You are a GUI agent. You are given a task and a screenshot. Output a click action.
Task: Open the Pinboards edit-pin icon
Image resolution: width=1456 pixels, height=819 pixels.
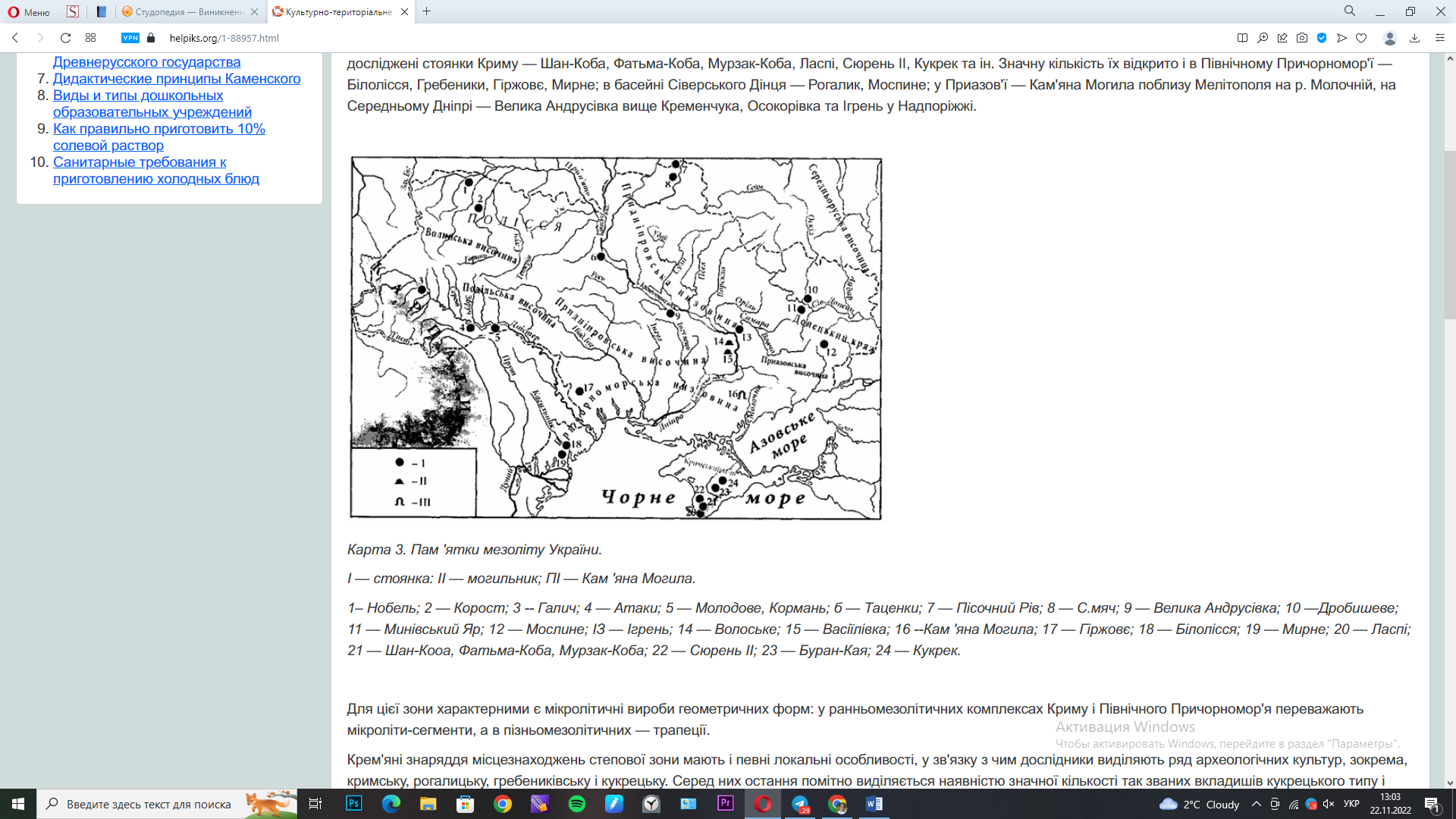(1282, 38)
